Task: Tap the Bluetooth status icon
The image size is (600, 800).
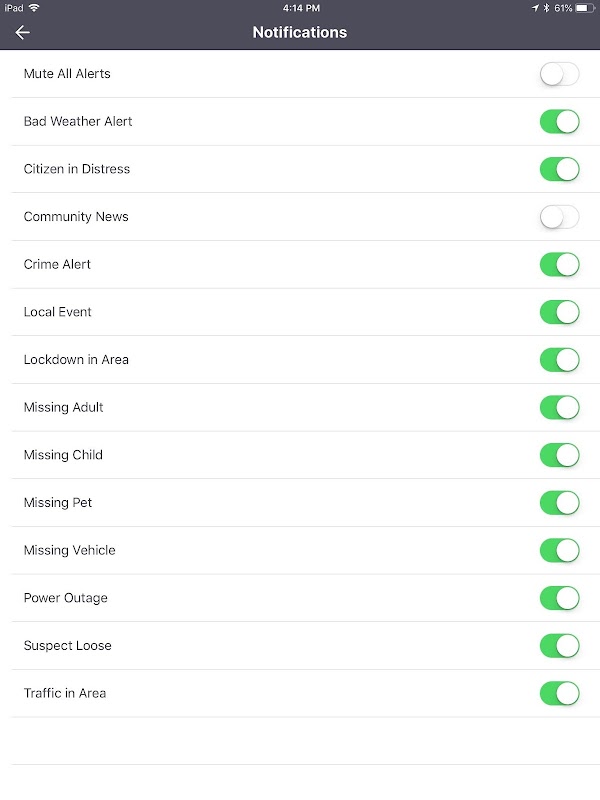Action: pyautogui.click(x=546, y=8)
